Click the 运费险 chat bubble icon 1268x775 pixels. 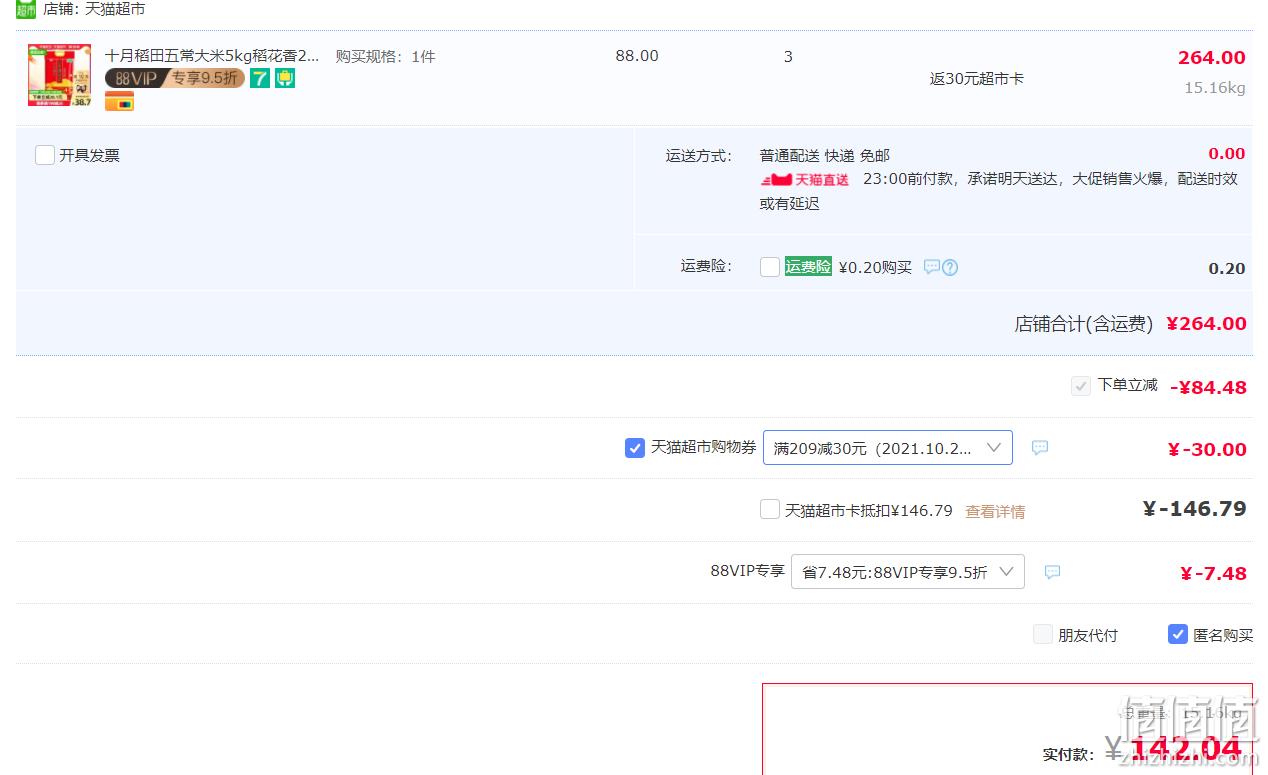[931, 267]
